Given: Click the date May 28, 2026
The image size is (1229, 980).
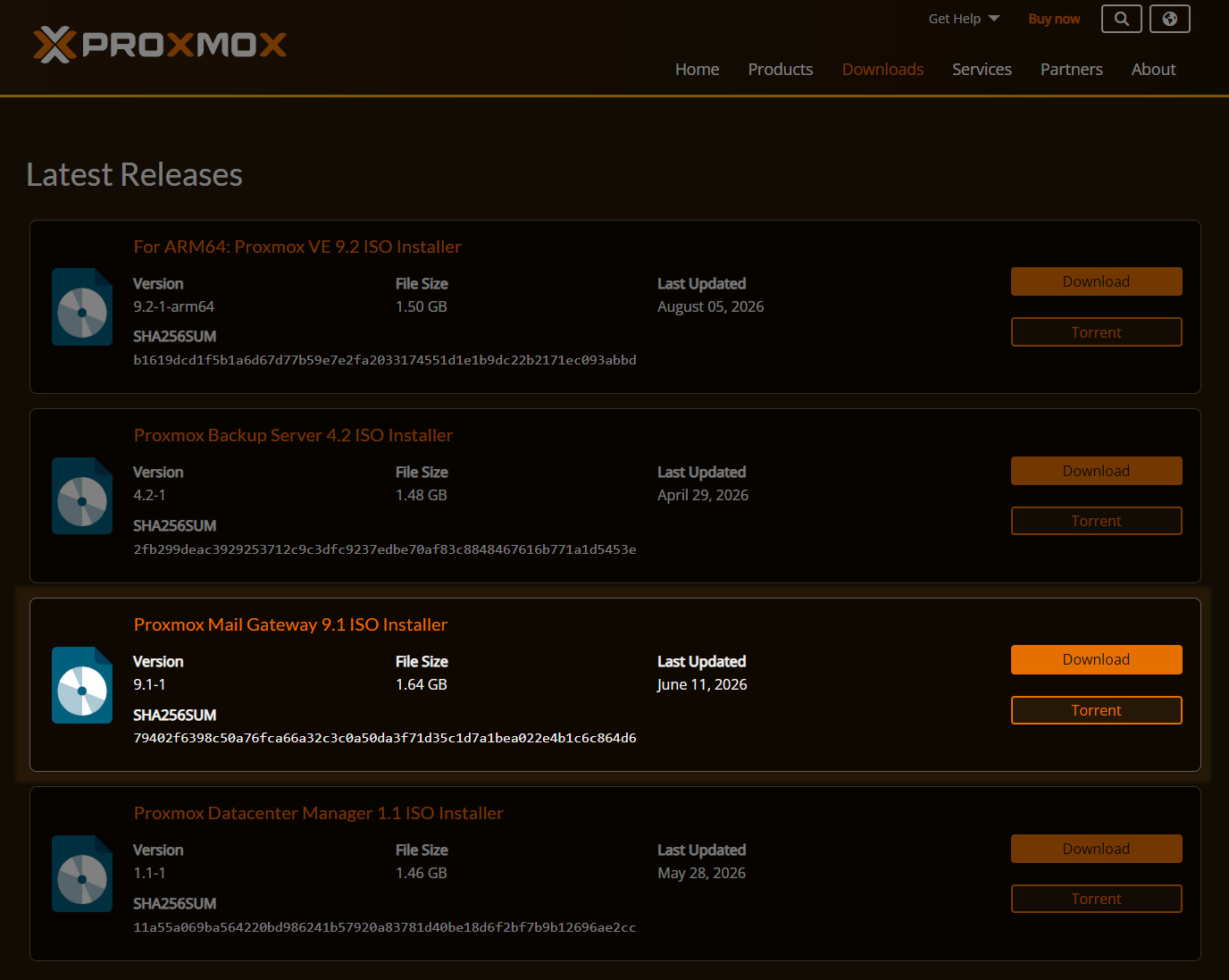Looking at the screenshot, I should pyautogui.click(x=701, y=873).
